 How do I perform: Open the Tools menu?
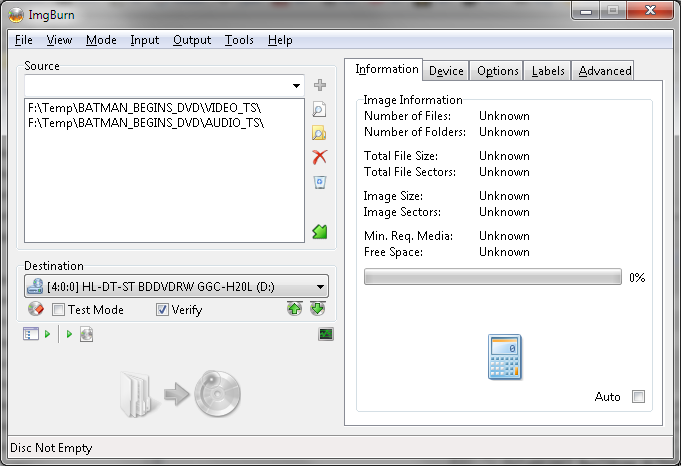tap(239, 40)
